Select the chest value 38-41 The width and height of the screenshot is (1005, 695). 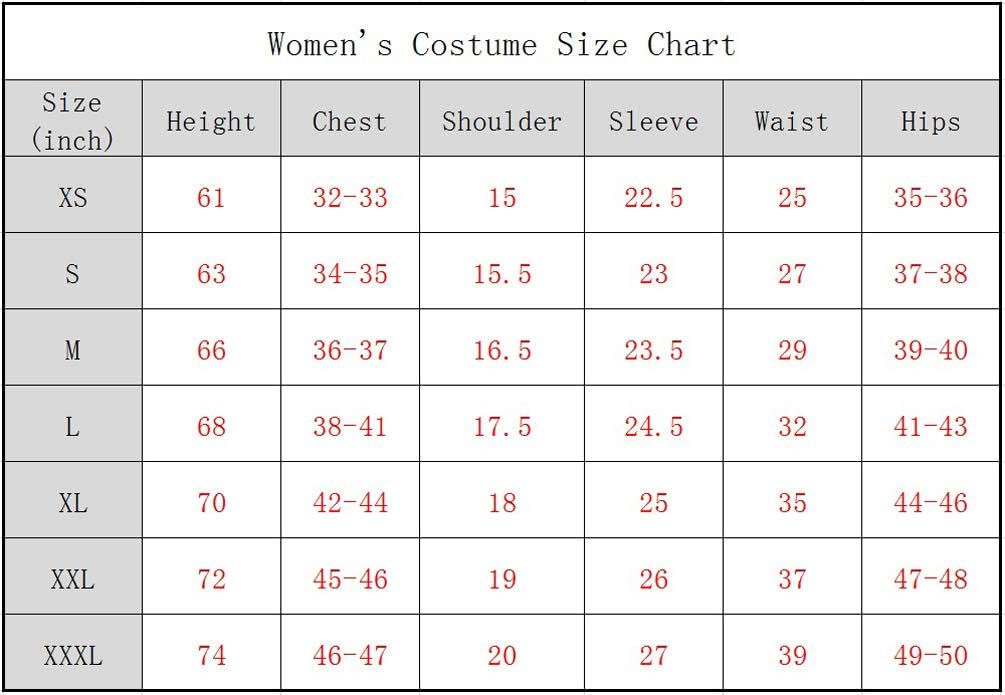350,426
